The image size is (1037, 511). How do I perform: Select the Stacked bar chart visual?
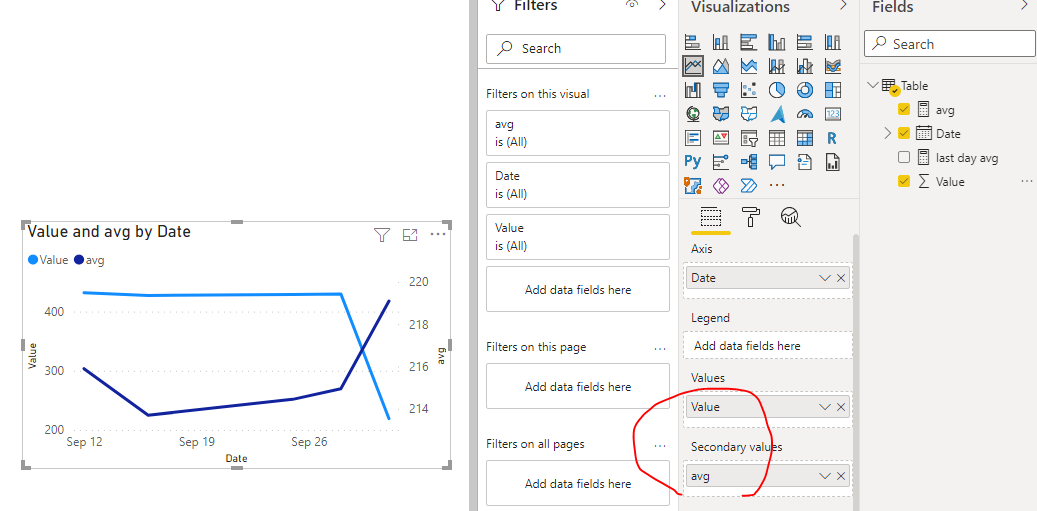tap(692, 43)
